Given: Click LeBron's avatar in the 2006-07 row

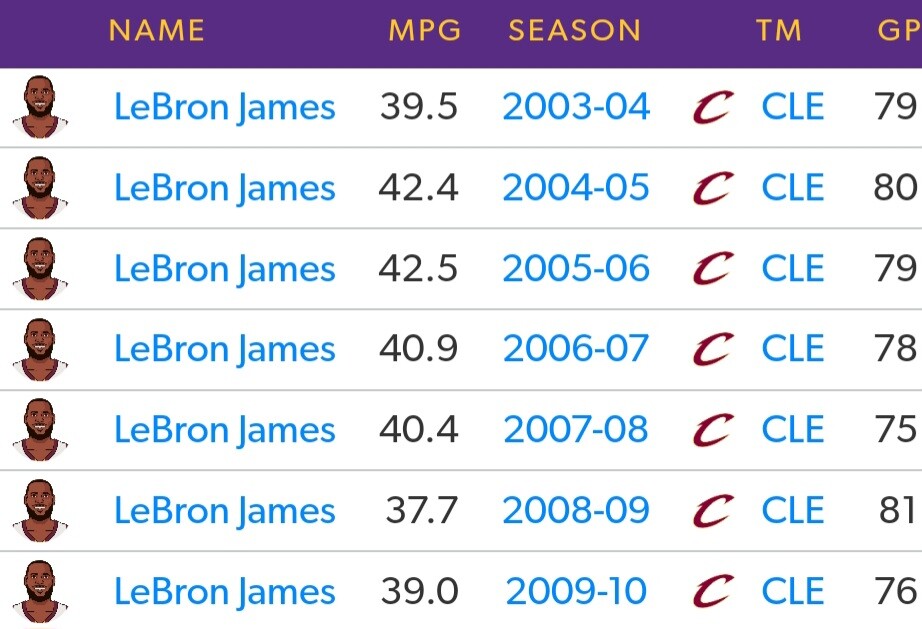Looking at the screenshot, I should pos(40,349).
